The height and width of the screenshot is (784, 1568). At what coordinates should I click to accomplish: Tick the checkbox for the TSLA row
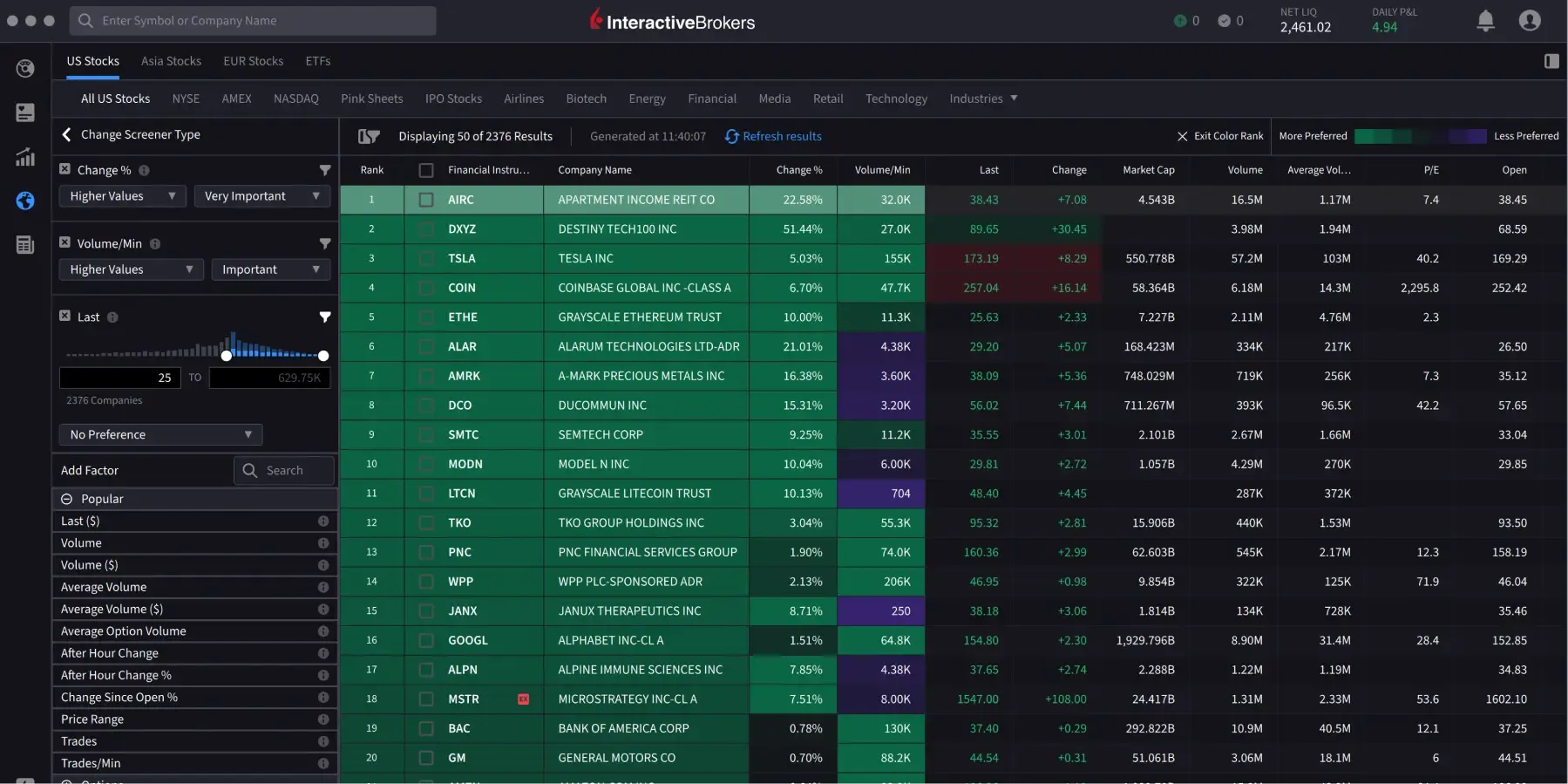[x=426, y=259]
